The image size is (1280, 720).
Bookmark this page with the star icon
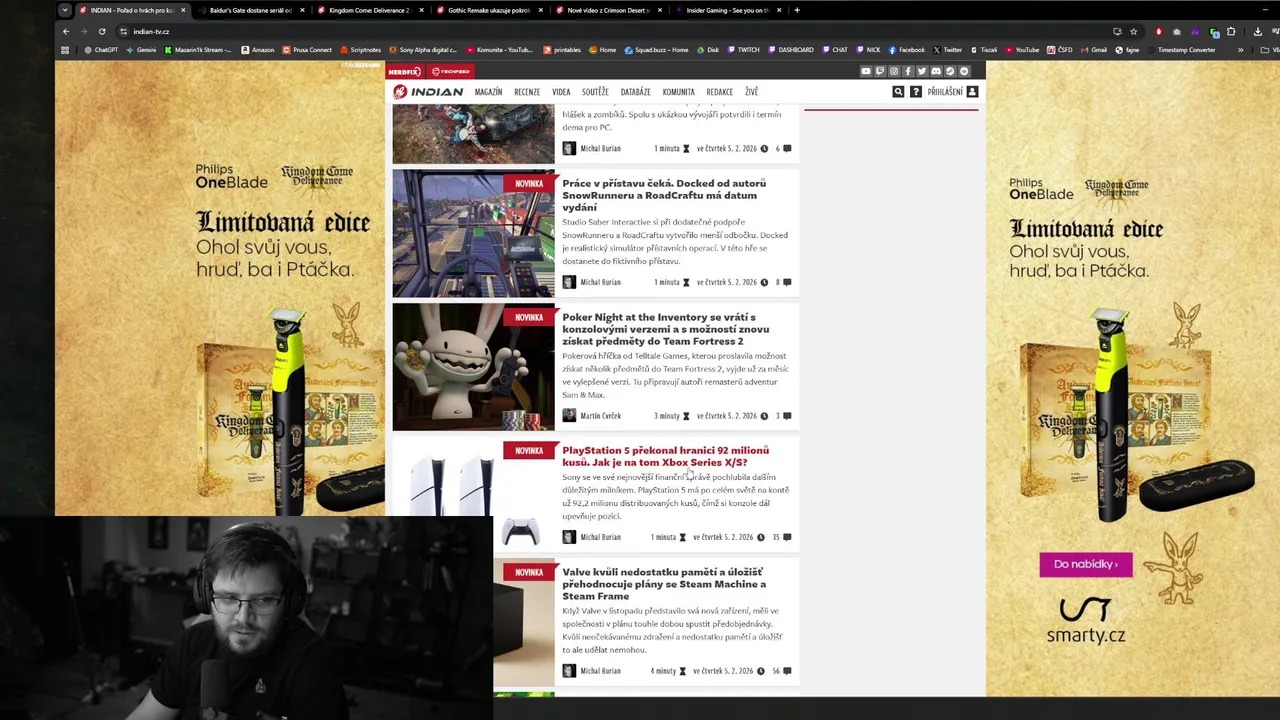tap(1133, 31)
